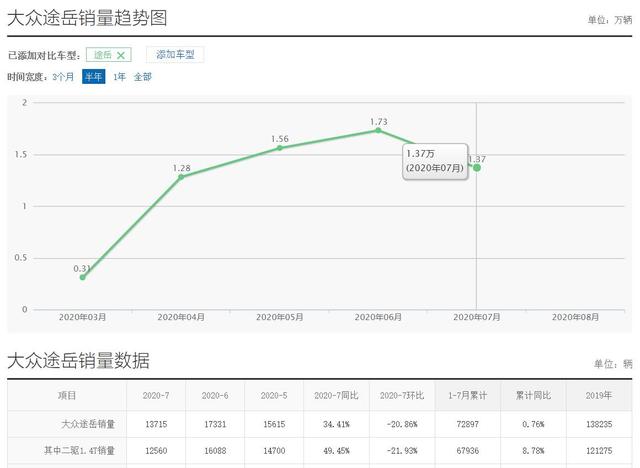
Task: Click the -20.86% month-over-month cell
Action: (x=402, y=424)
